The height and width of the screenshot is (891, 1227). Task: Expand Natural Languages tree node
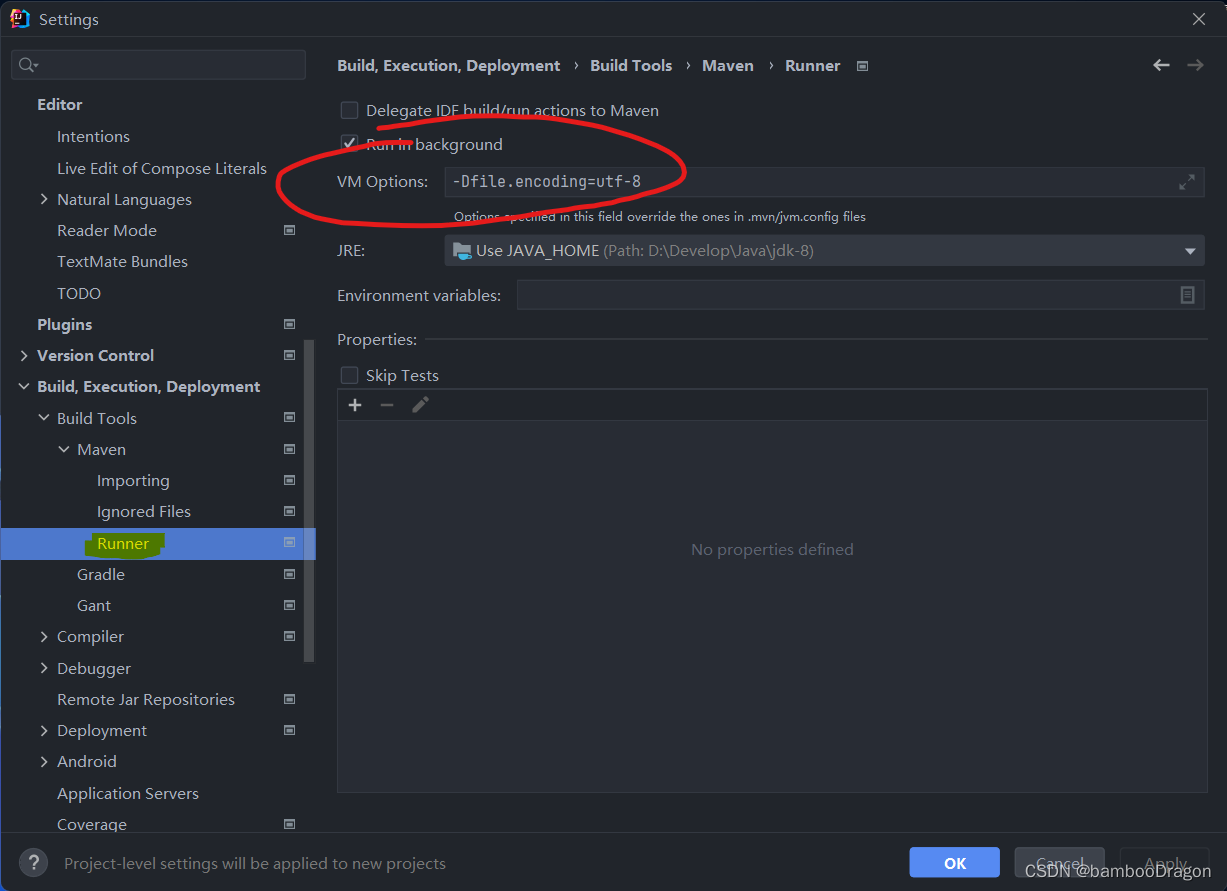[43, 199]
